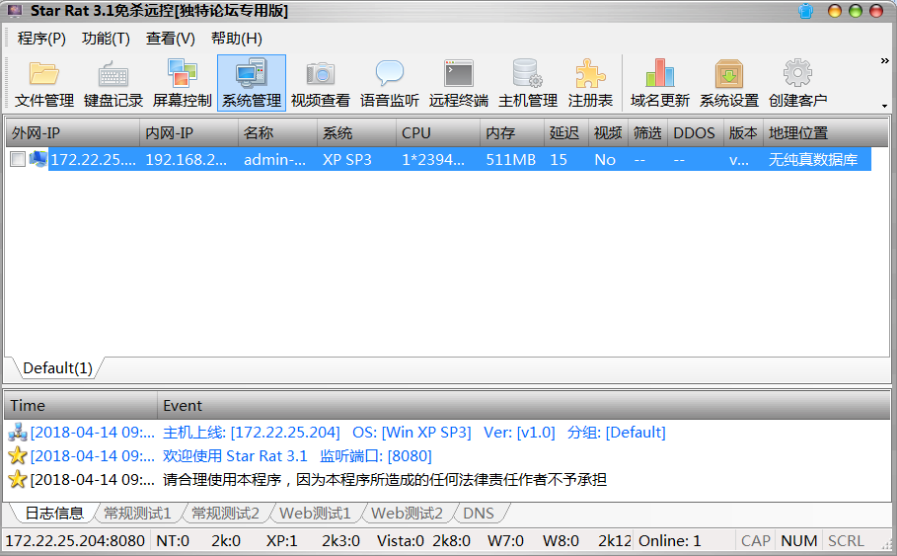Select the 192.168.2... internal IP cell

(186, 160)
